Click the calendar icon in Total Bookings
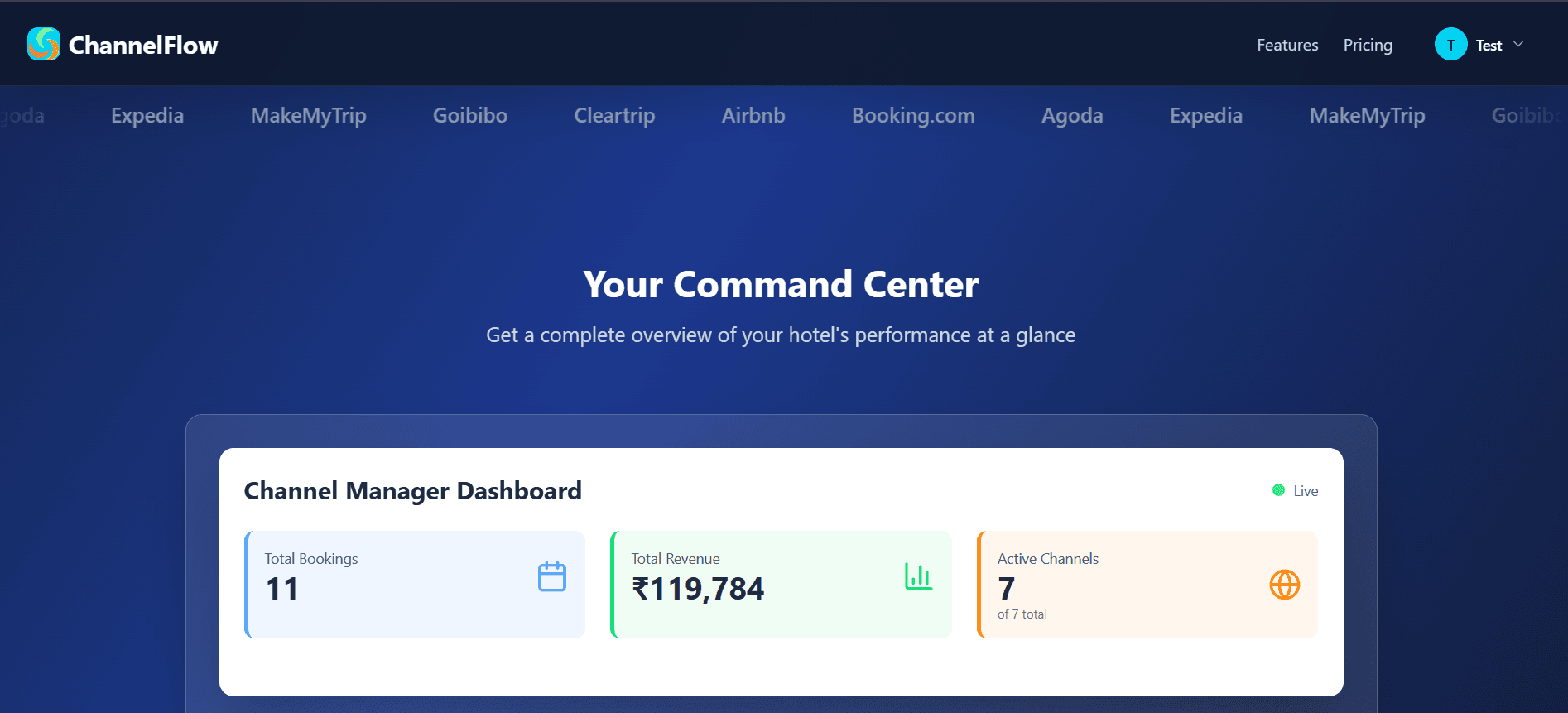Viewport: 1568px width, 713px height. click(x=551, y=577)
